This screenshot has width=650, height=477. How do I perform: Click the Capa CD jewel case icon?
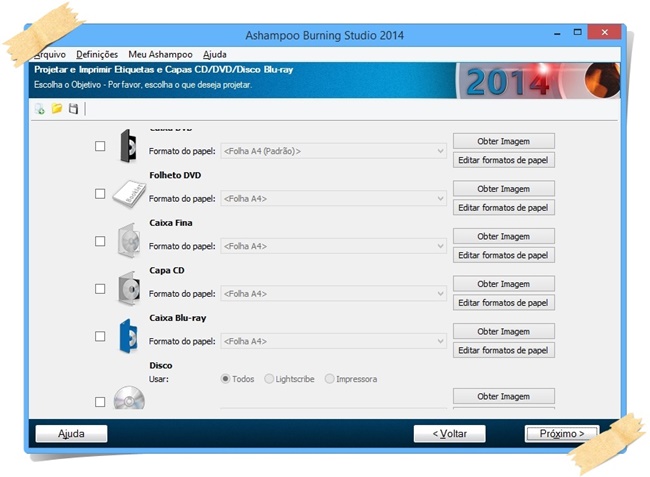[x=129, y=288]
